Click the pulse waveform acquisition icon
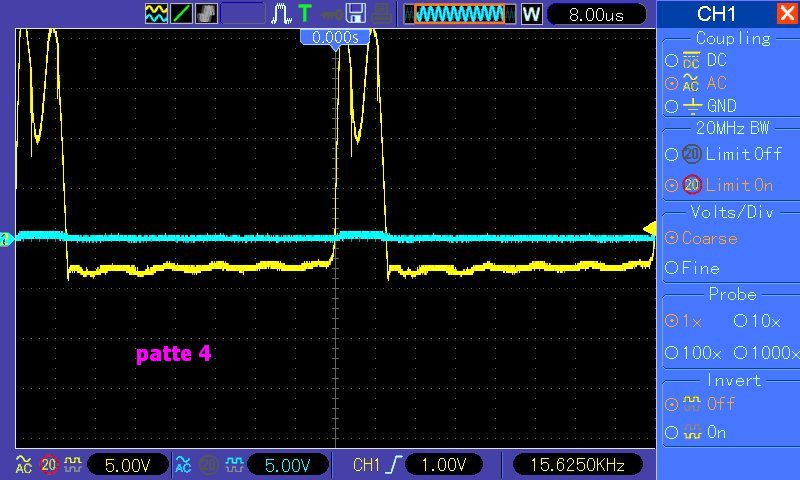Viewport: 800px width, 480px height. pos(283,14)
